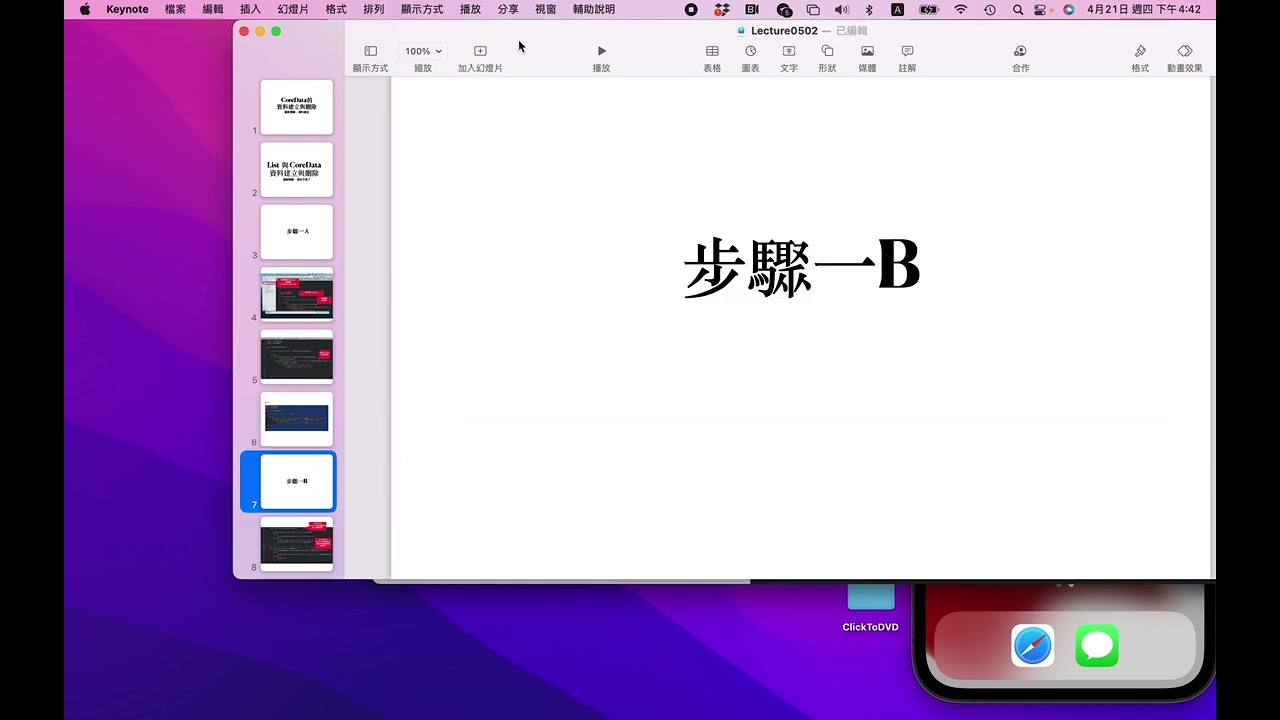1280x720 pixels.
Task: Open the 播放 menu in menu bar
Action: (x=470, y=9)
